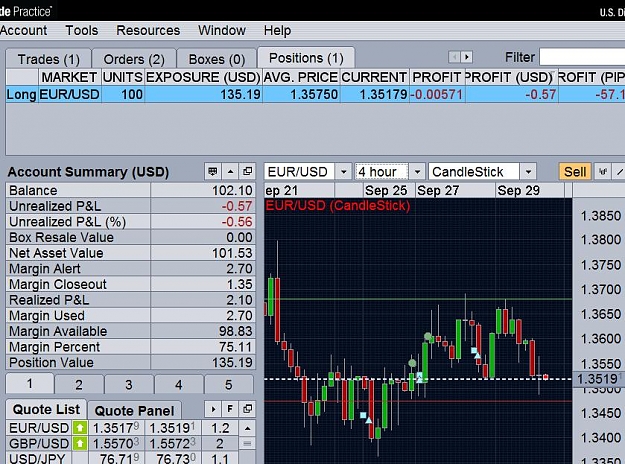Open the 4 hour timeframe dropdown arrow
The width and height of the screenshot is (625, 464).
(x=417, y=172)
